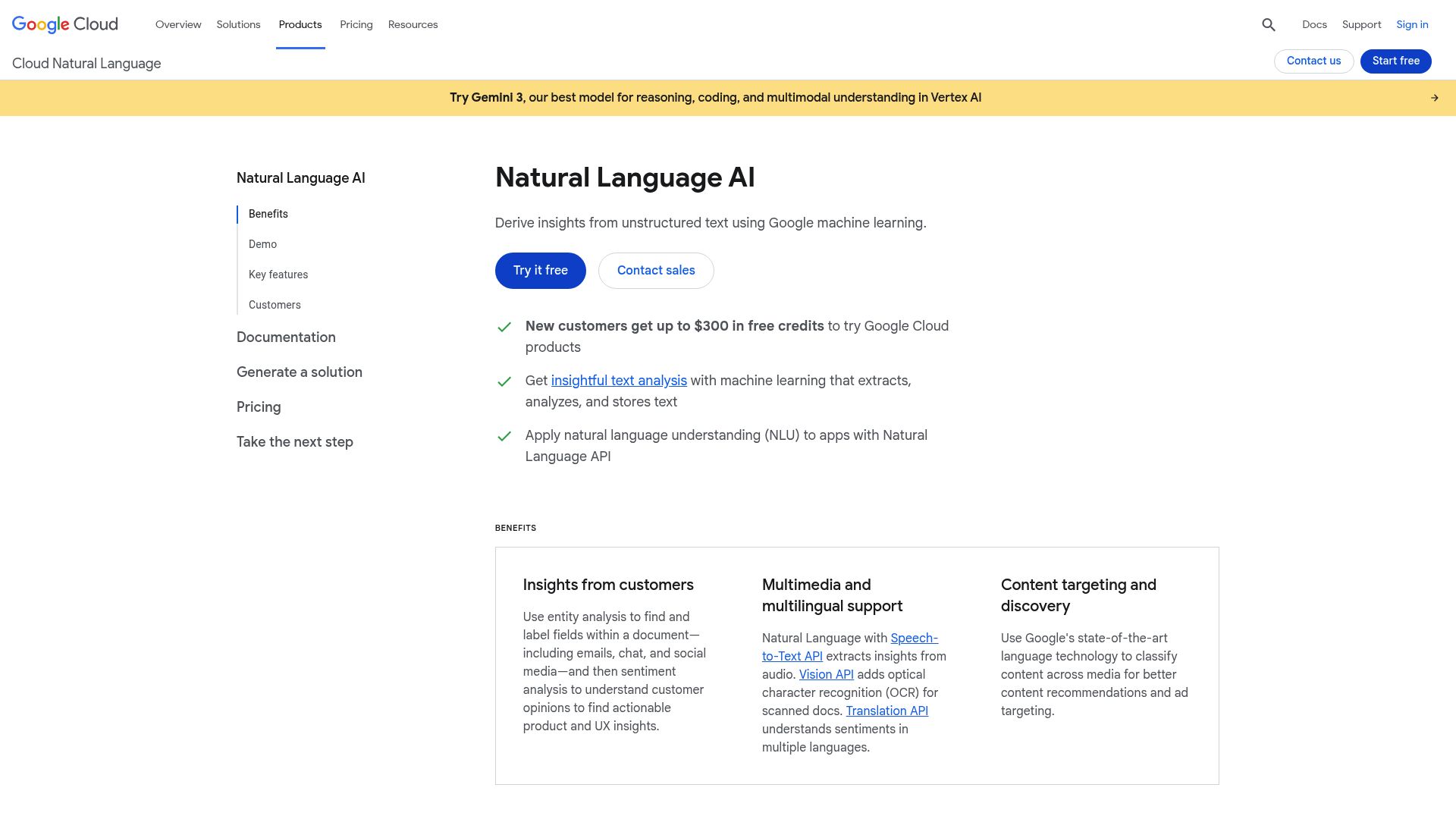Open the search function
The height and width of the screenshot is (819, 1456).
tap(1267, 24)
